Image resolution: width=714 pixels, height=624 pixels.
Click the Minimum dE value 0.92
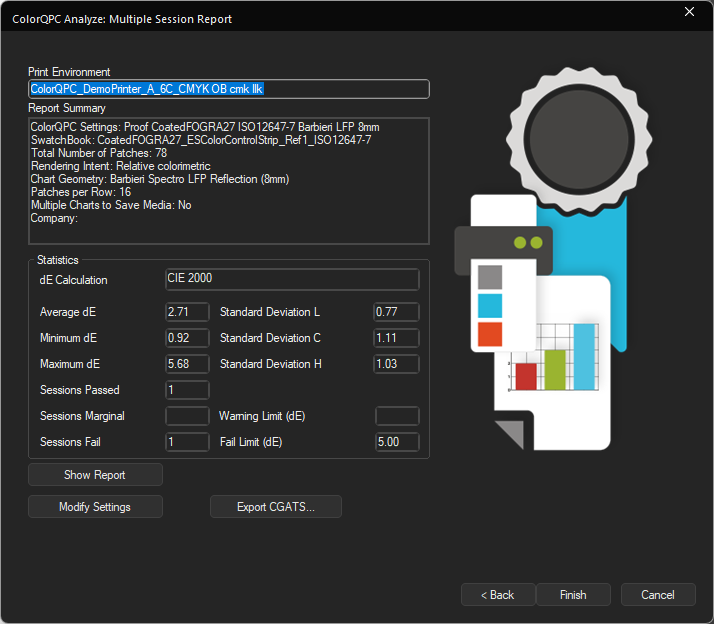(187, 338)
